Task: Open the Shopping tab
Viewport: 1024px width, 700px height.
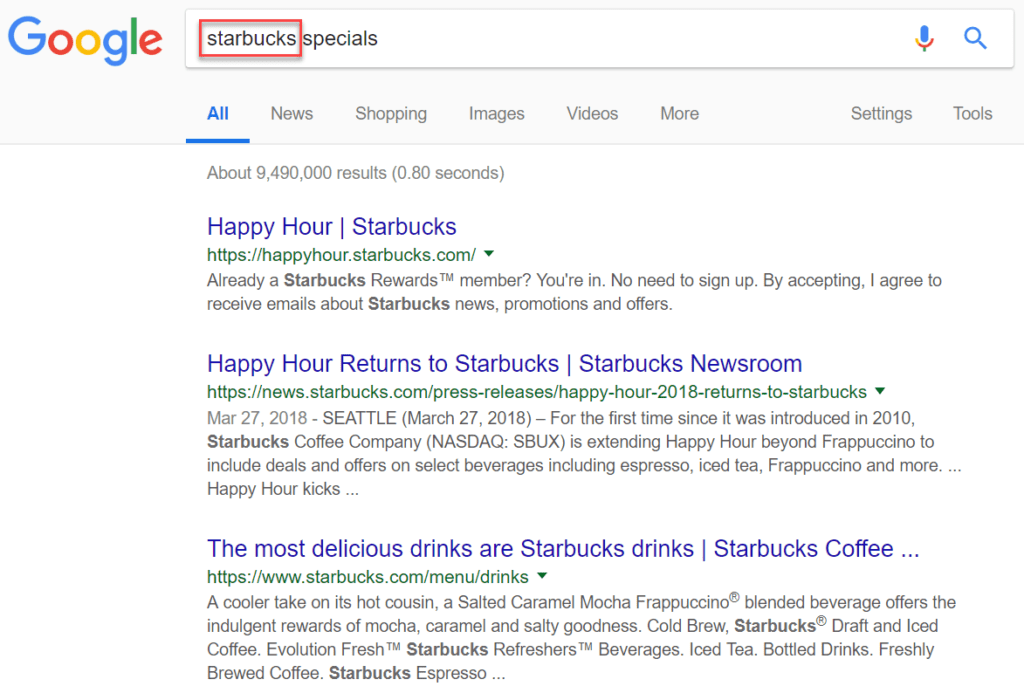Action: tap(390, 114)
